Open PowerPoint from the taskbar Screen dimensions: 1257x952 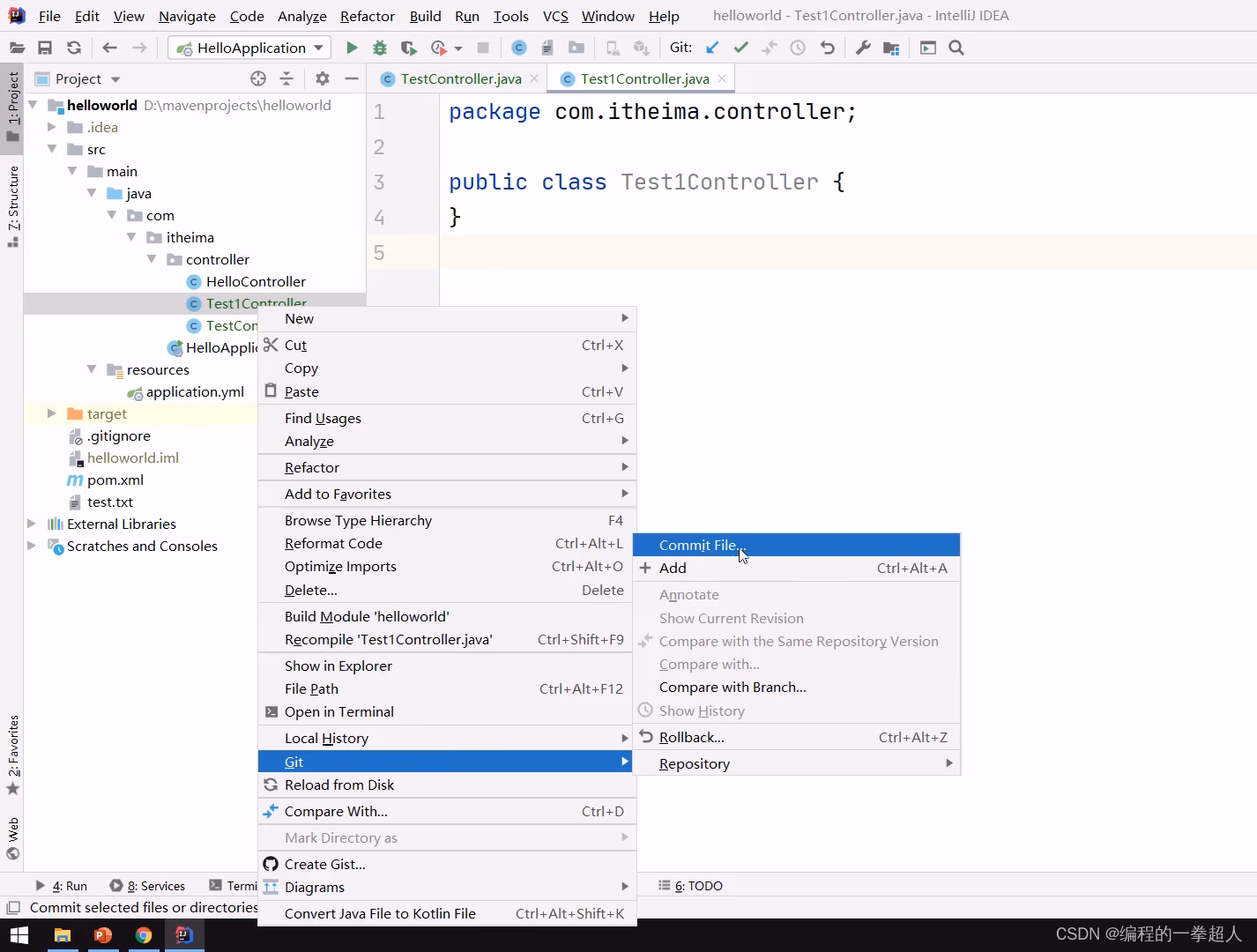point(103,935)
